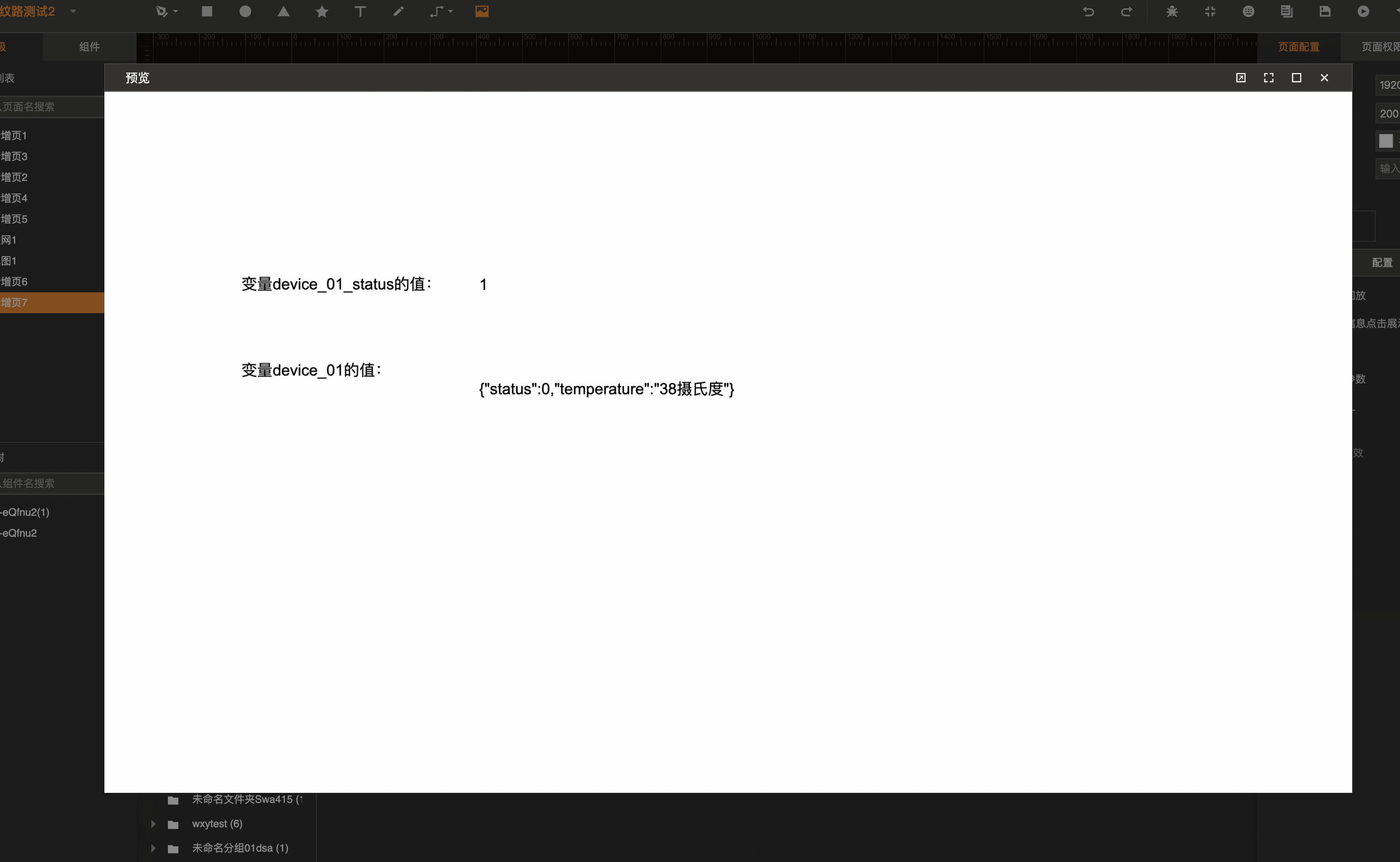The image size is (1400, 862).
Task: Open the selection tool dropdown arrow
Action: coord(176,11)
